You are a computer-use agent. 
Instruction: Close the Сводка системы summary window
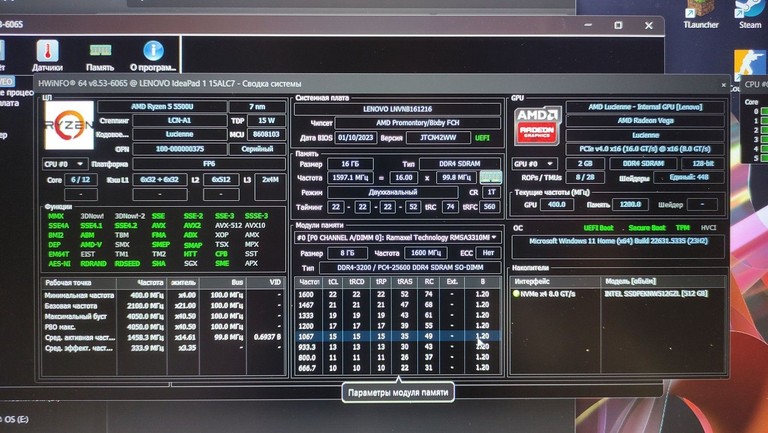click(x=723, y=85)
